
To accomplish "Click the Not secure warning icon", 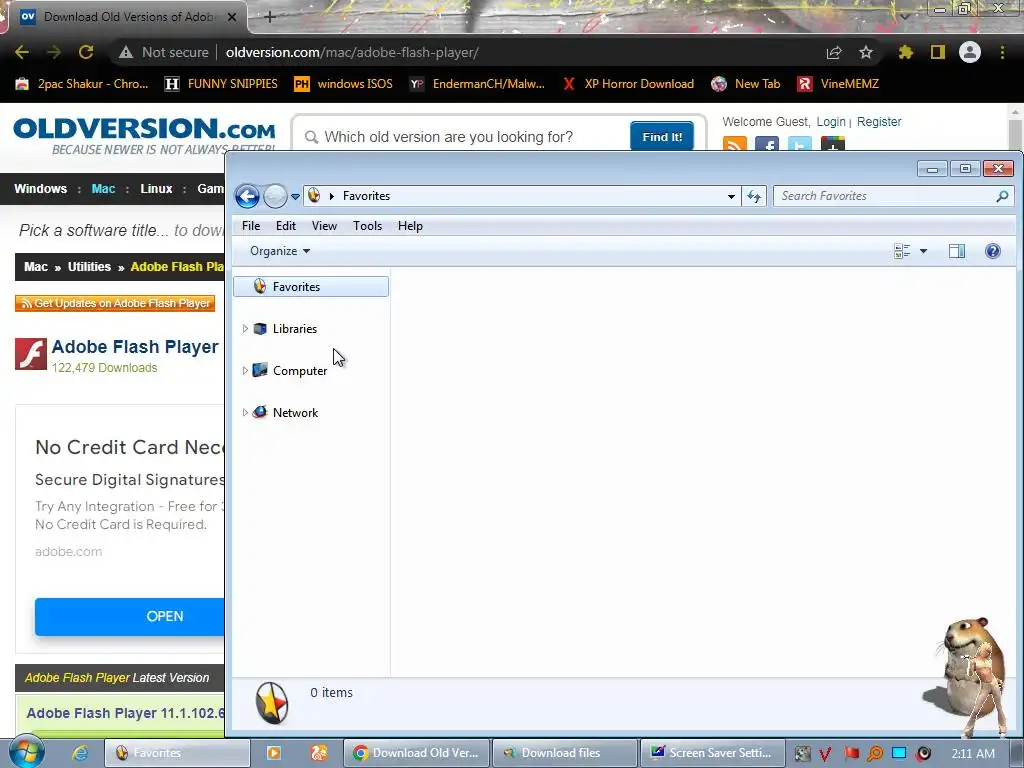I will point(126,52).
